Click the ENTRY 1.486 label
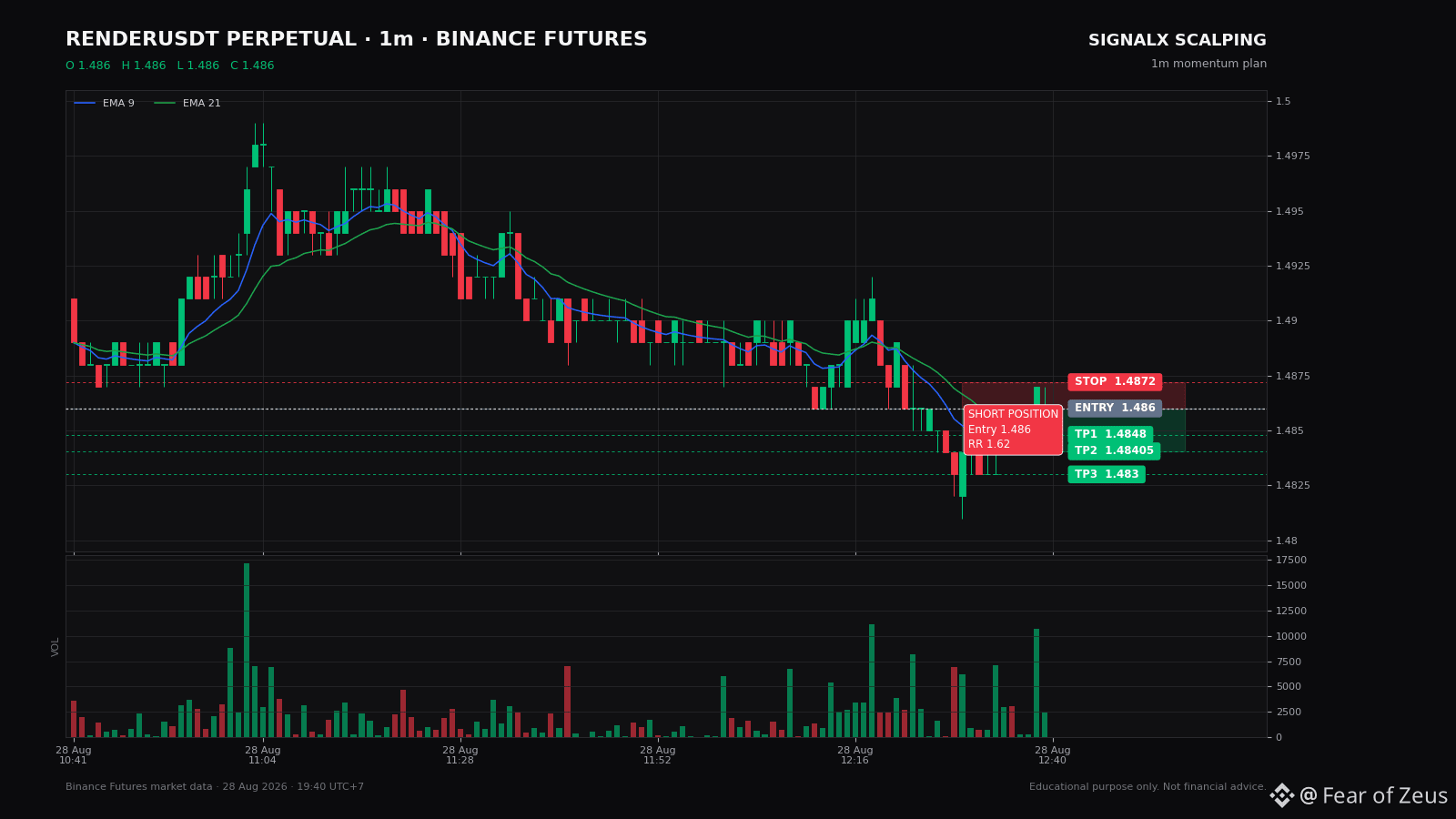1456x819 pixels. (1115, 409)
